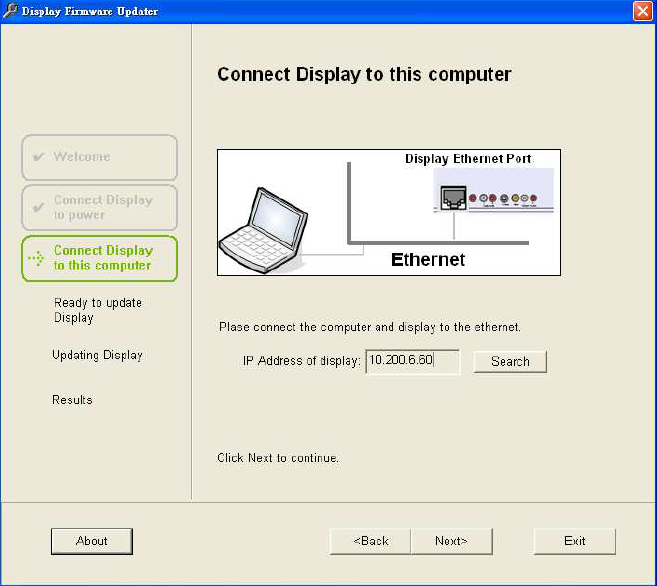Close the Display Firmware Updater window
The image size is (657, 586).
point(643,11)
